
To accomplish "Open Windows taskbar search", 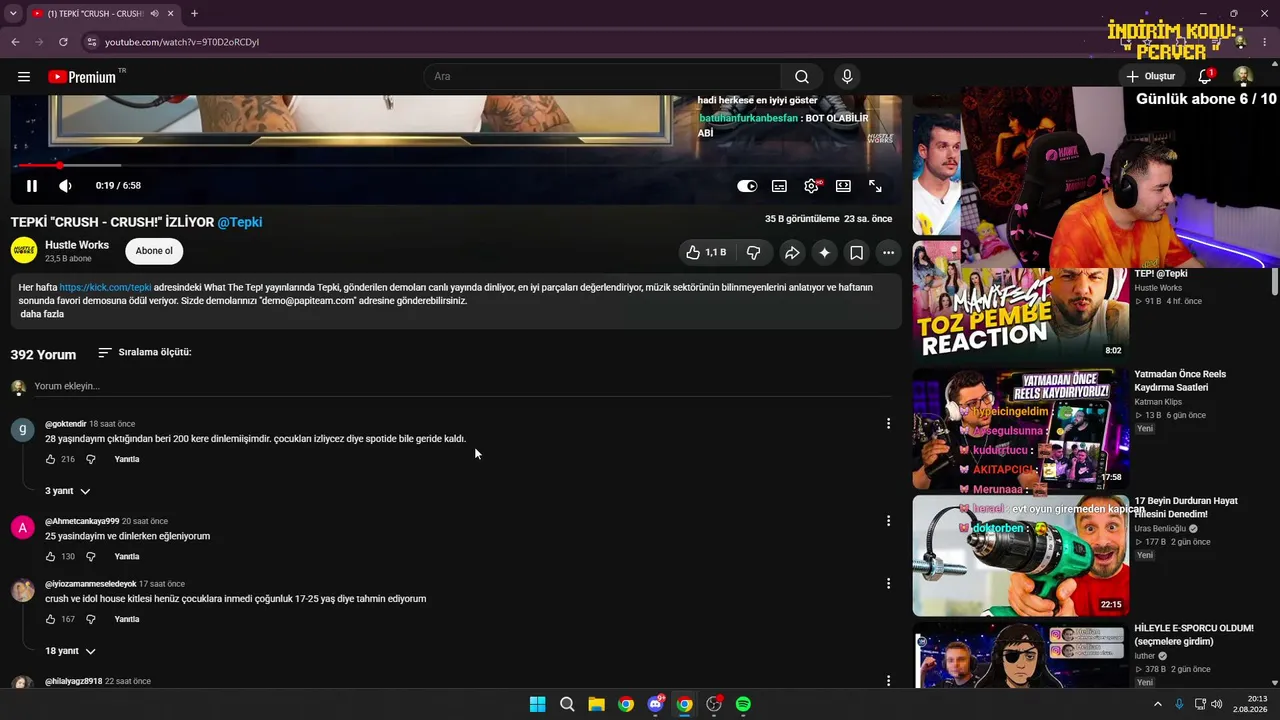I will click(x=567, y=704).
